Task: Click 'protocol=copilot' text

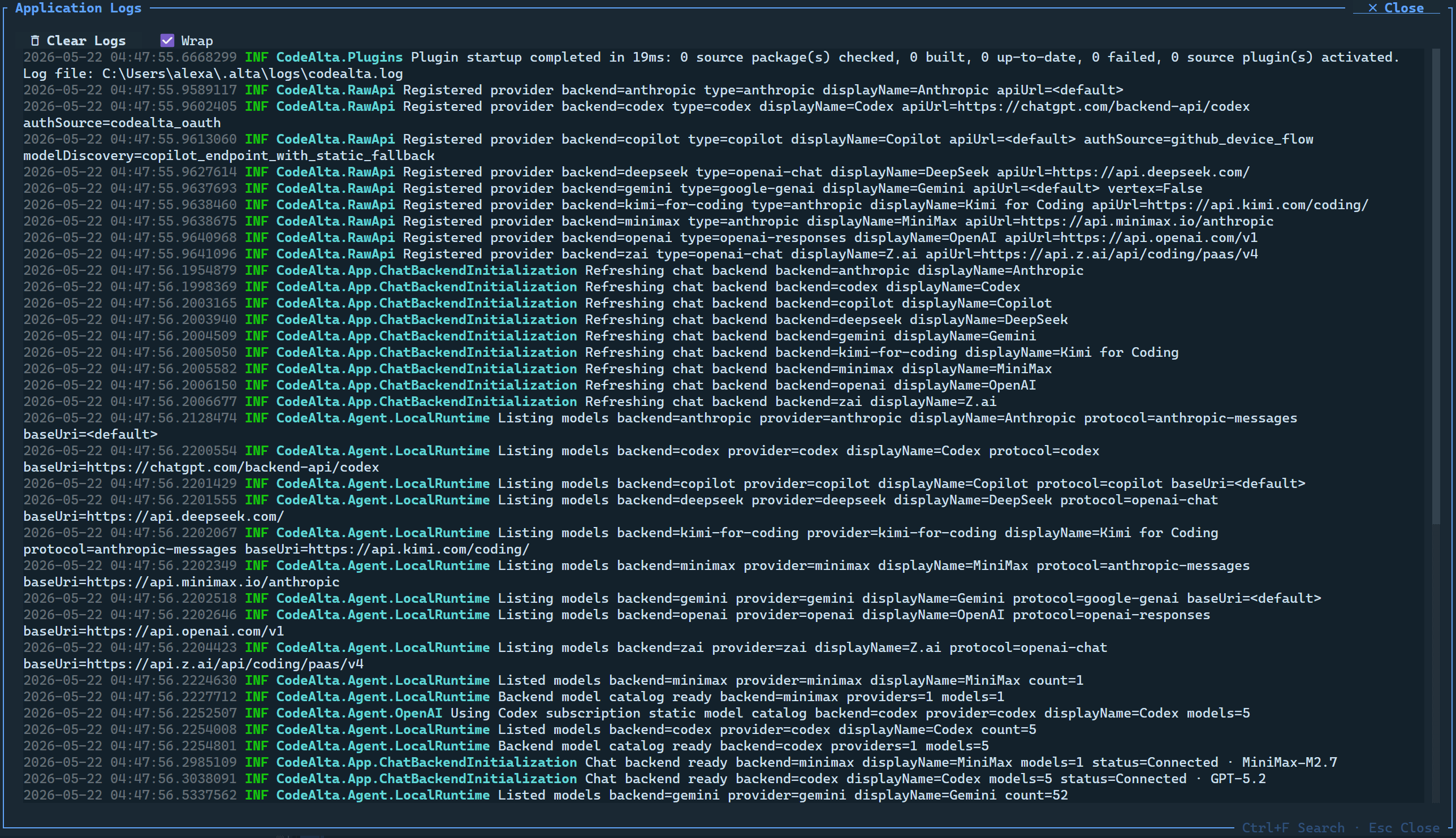Action: (x=1099, y=483)
